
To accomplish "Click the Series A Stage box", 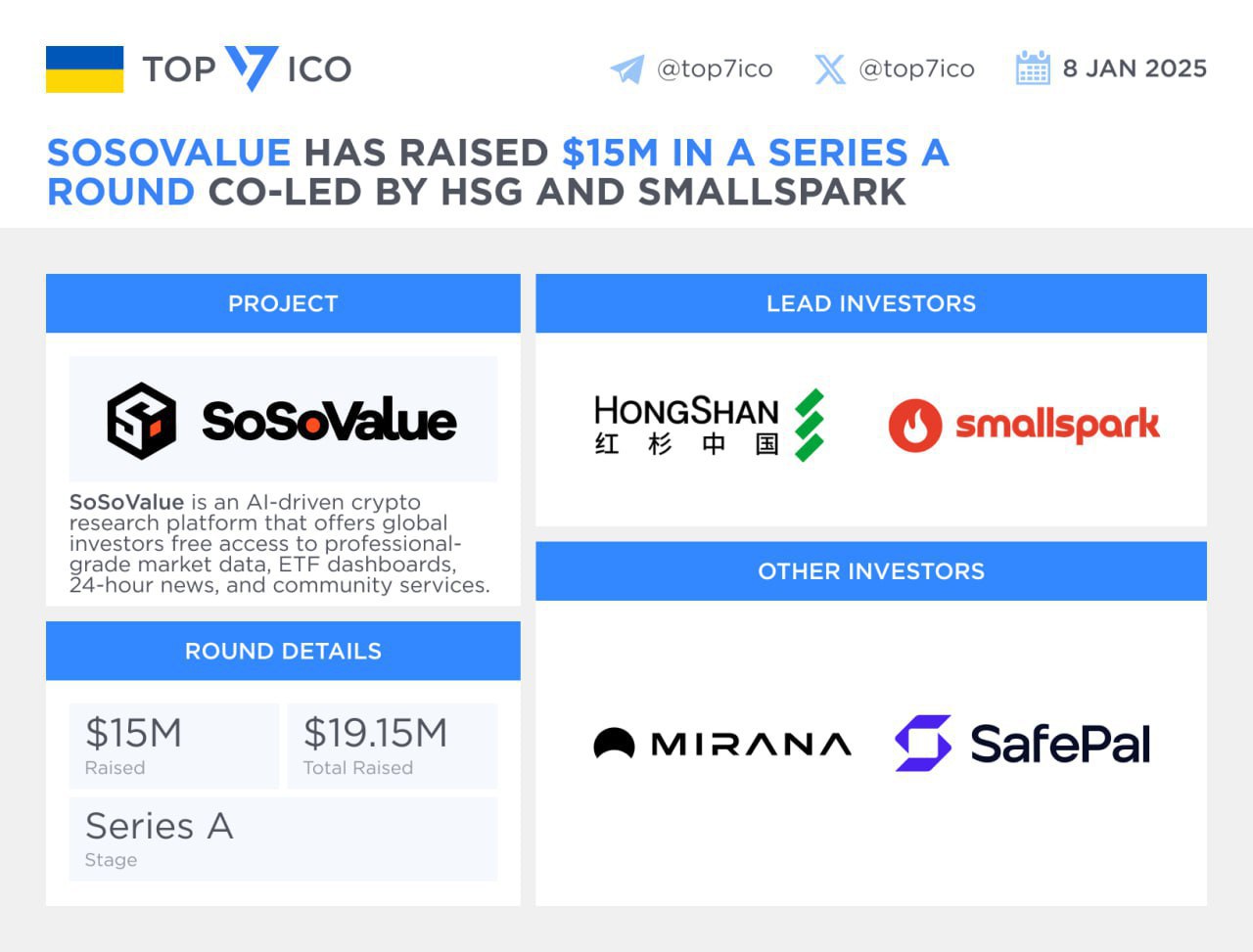I will (x=283, y=839).
